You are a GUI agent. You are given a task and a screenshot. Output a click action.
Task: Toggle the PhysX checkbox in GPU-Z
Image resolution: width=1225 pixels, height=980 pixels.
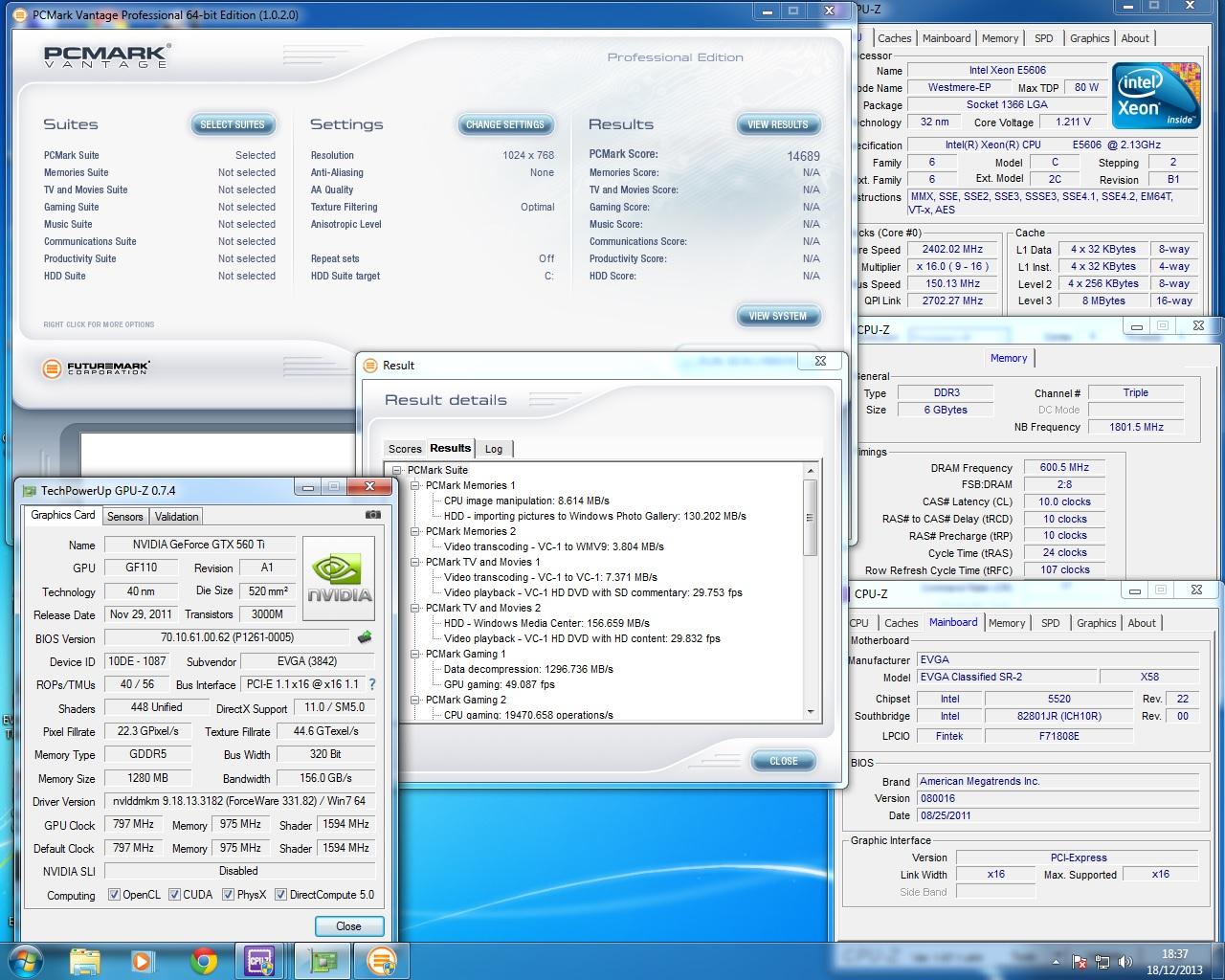pyautogui.click(x=228, y=895)
